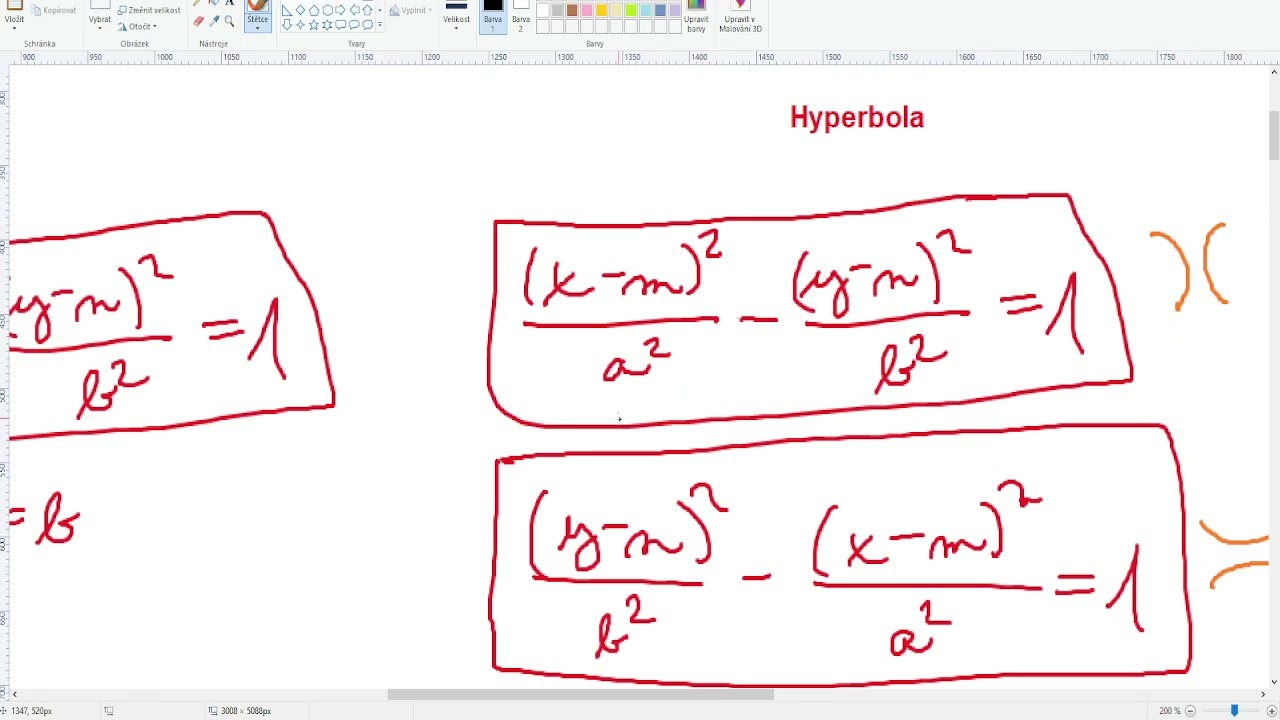Pick the pink color swatch
1280x720 pixels.
(587, 10)
